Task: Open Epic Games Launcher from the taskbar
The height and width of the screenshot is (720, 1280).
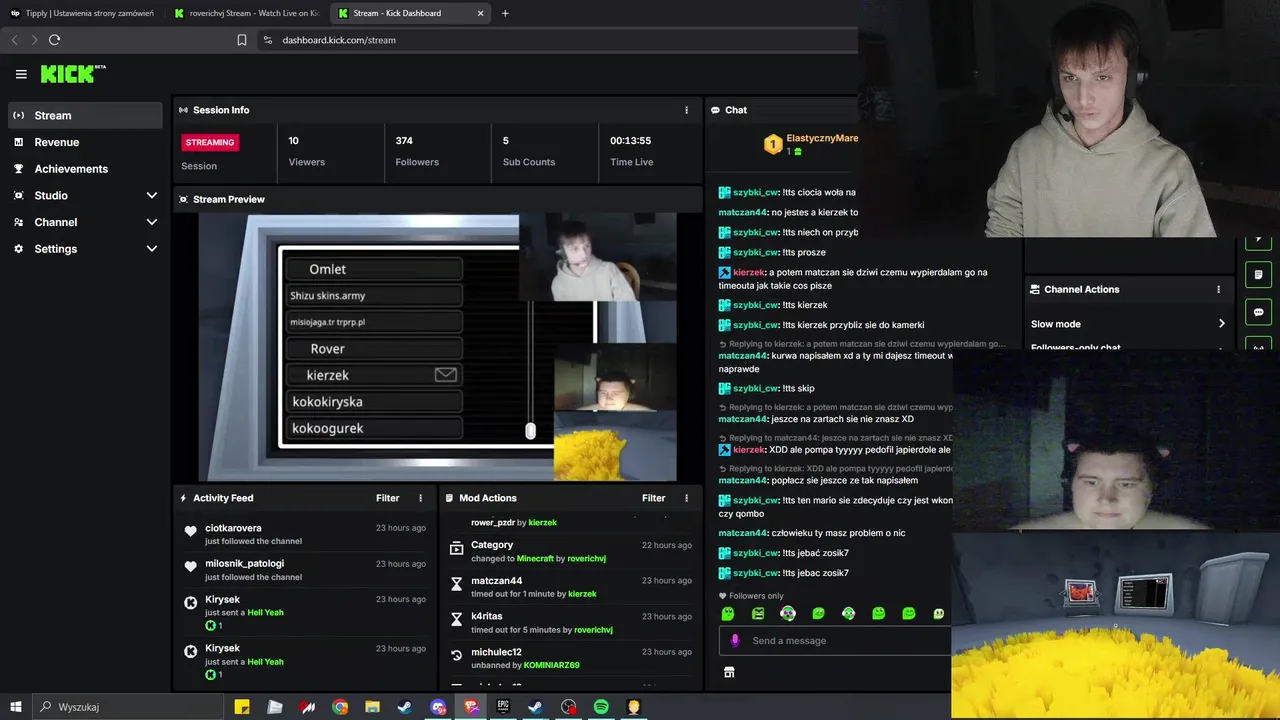Action: pos(503,707)
